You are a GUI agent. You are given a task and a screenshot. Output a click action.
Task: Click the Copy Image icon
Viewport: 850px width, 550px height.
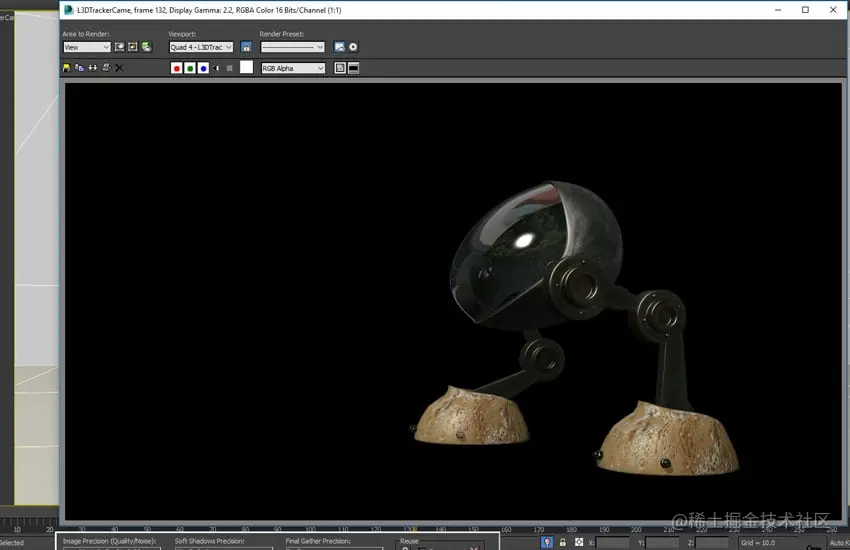tap(79, 68)
